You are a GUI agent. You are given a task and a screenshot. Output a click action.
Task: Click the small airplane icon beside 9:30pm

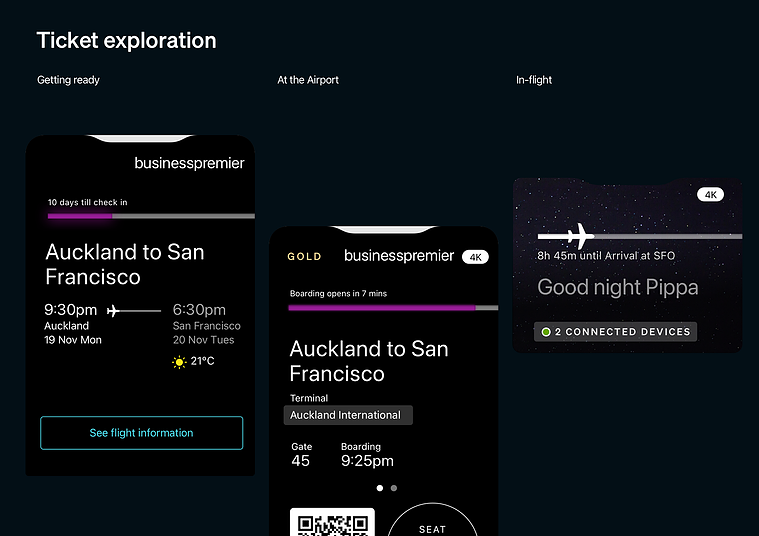point(113,310)
